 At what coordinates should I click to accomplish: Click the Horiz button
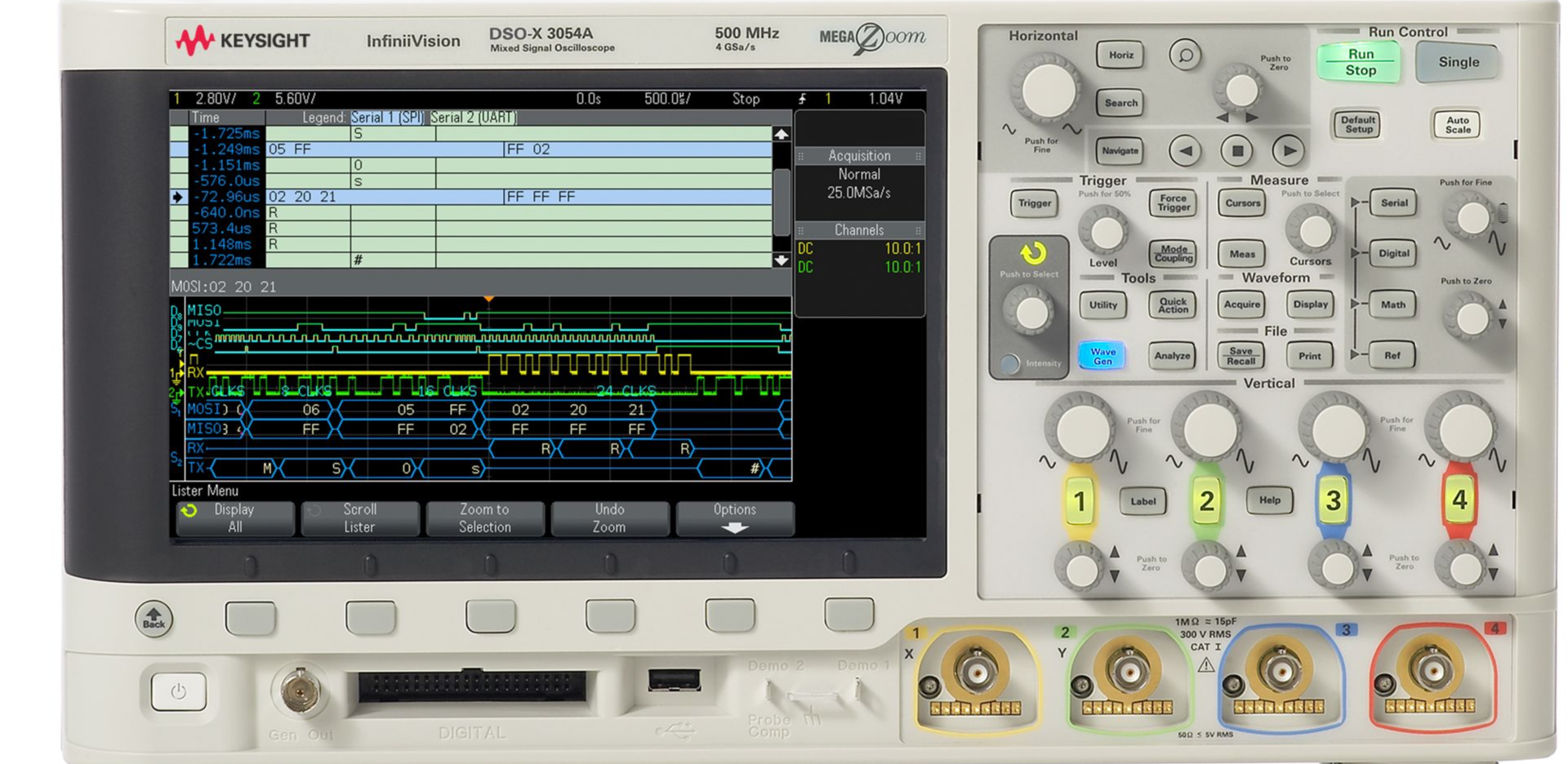click(1120, 55)
